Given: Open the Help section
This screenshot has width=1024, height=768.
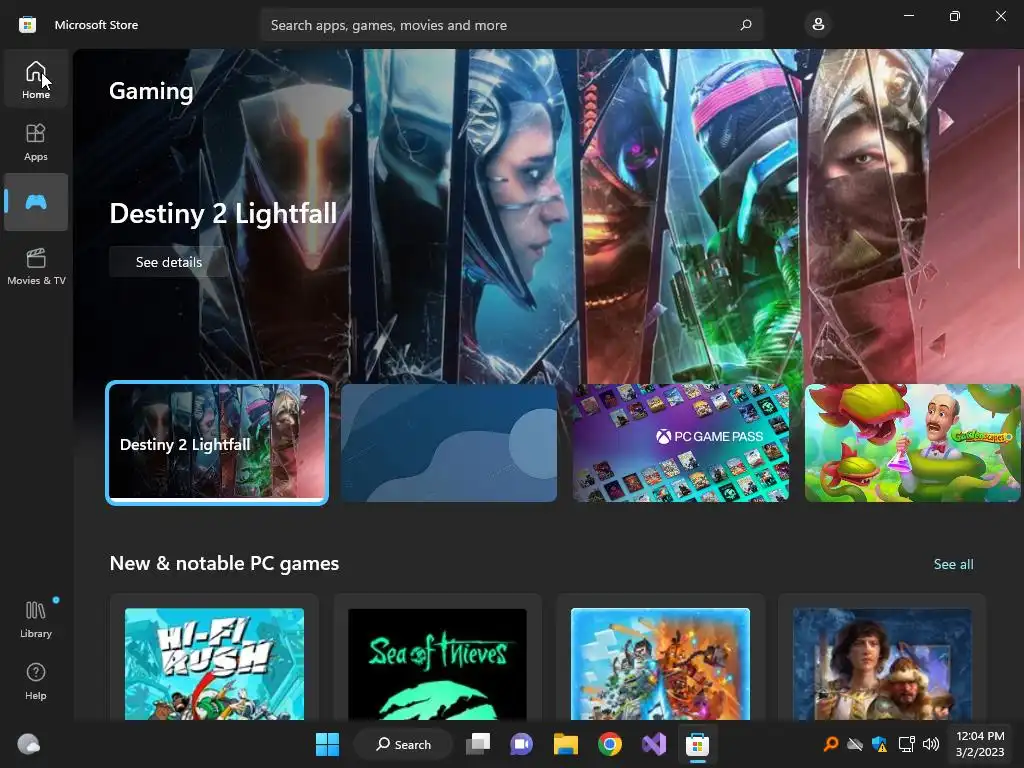Looking at the screenshot, I should 36,680.
